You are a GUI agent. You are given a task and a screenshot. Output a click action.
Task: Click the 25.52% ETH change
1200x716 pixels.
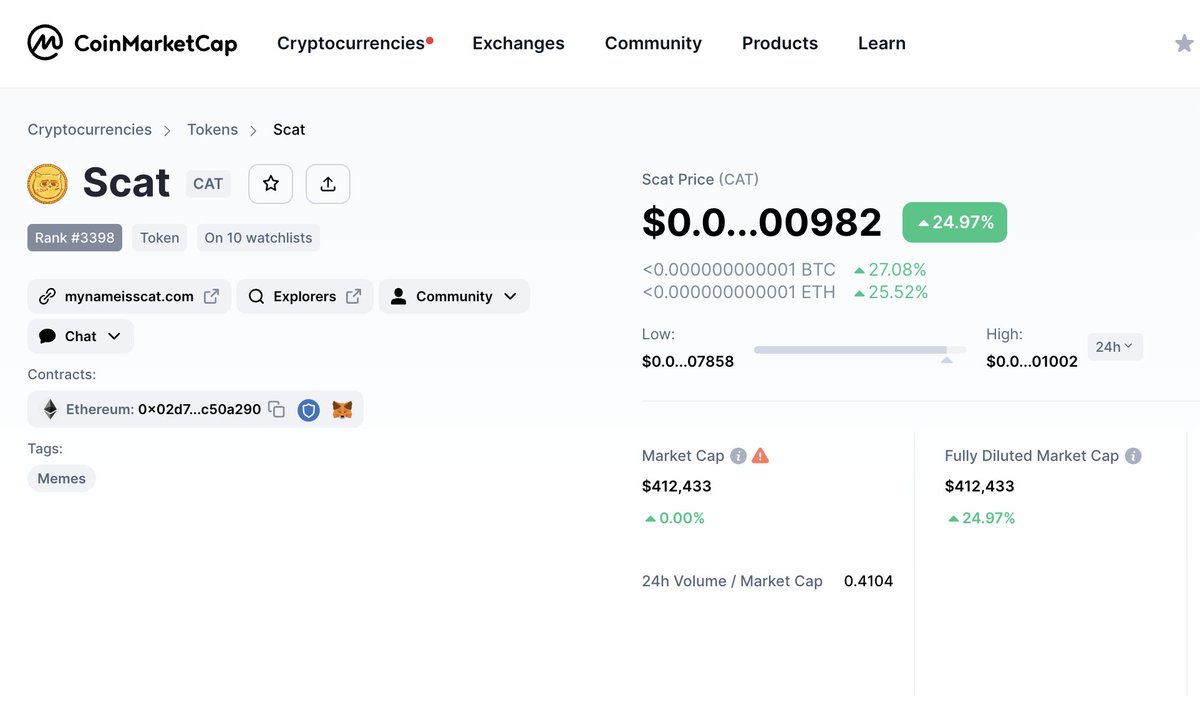(891, 292)
